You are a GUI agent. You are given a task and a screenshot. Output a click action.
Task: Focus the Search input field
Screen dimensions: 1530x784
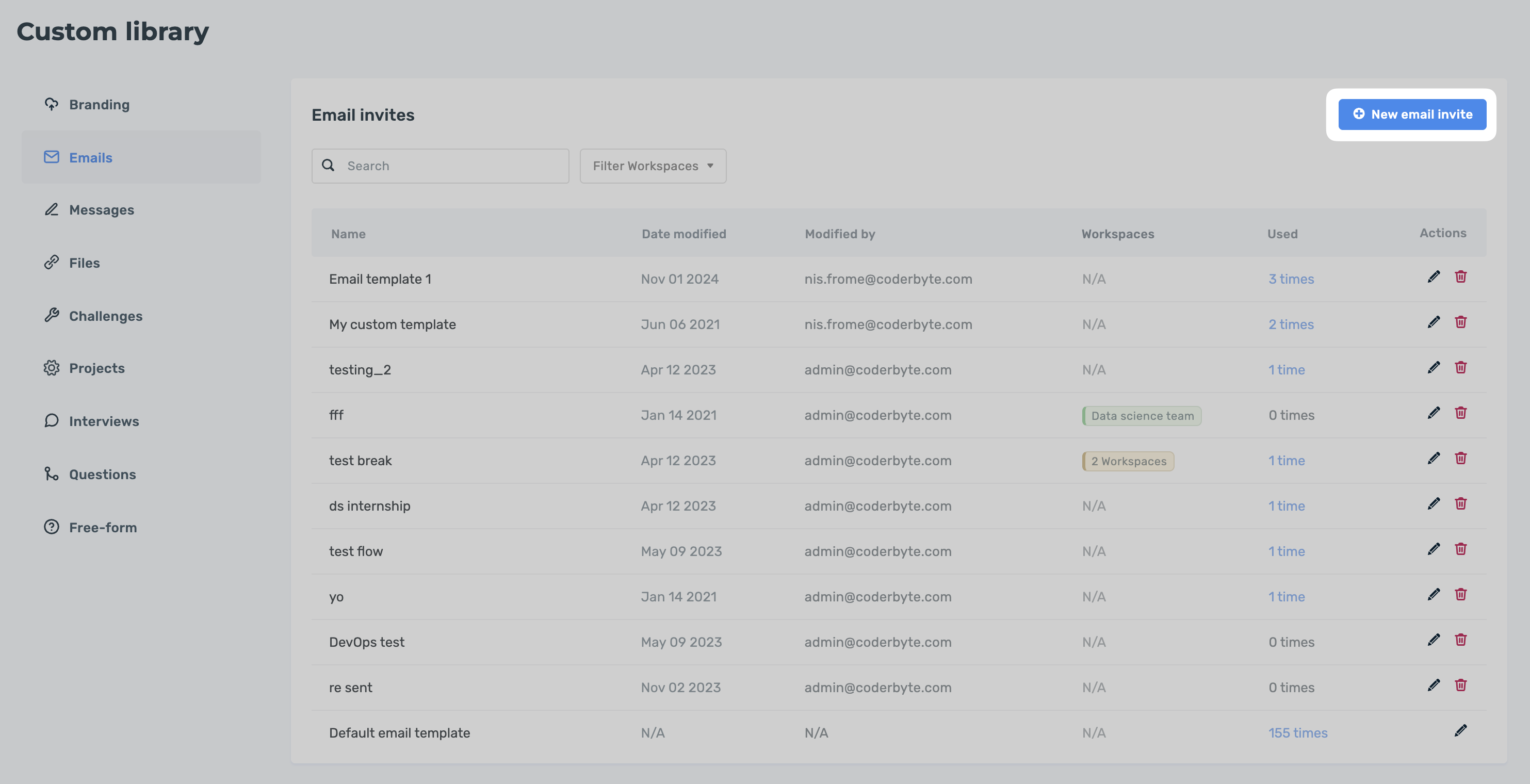tap(440, 166)
